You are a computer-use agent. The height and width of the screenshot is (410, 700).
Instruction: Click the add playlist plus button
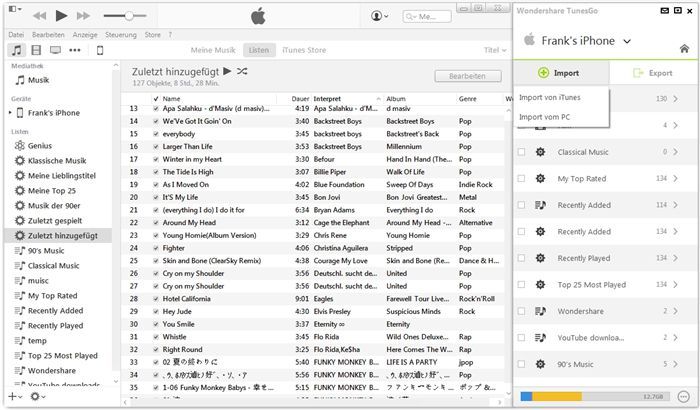click(14, 397)
